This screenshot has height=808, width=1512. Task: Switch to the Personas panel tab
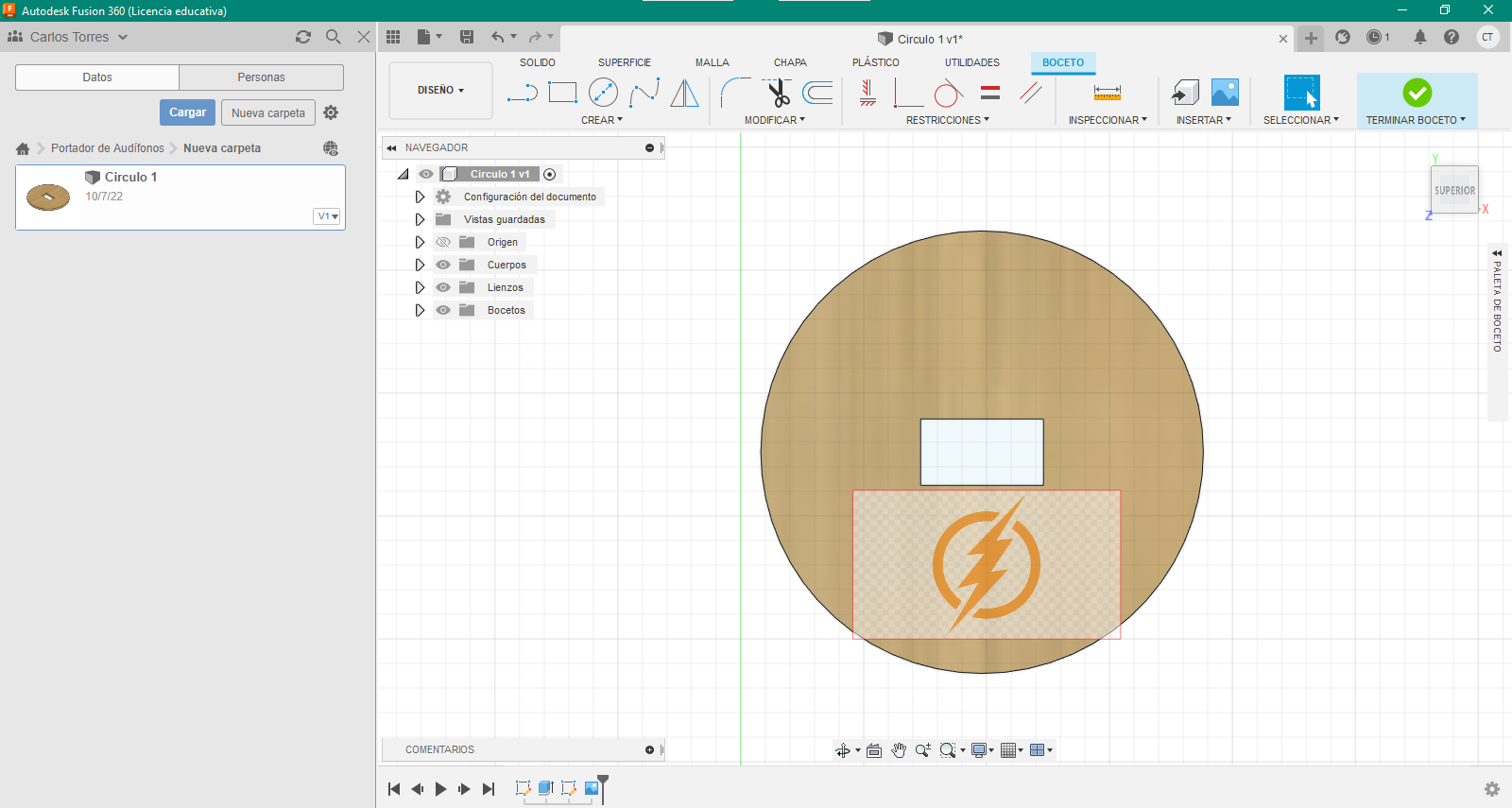click(261, 77)
